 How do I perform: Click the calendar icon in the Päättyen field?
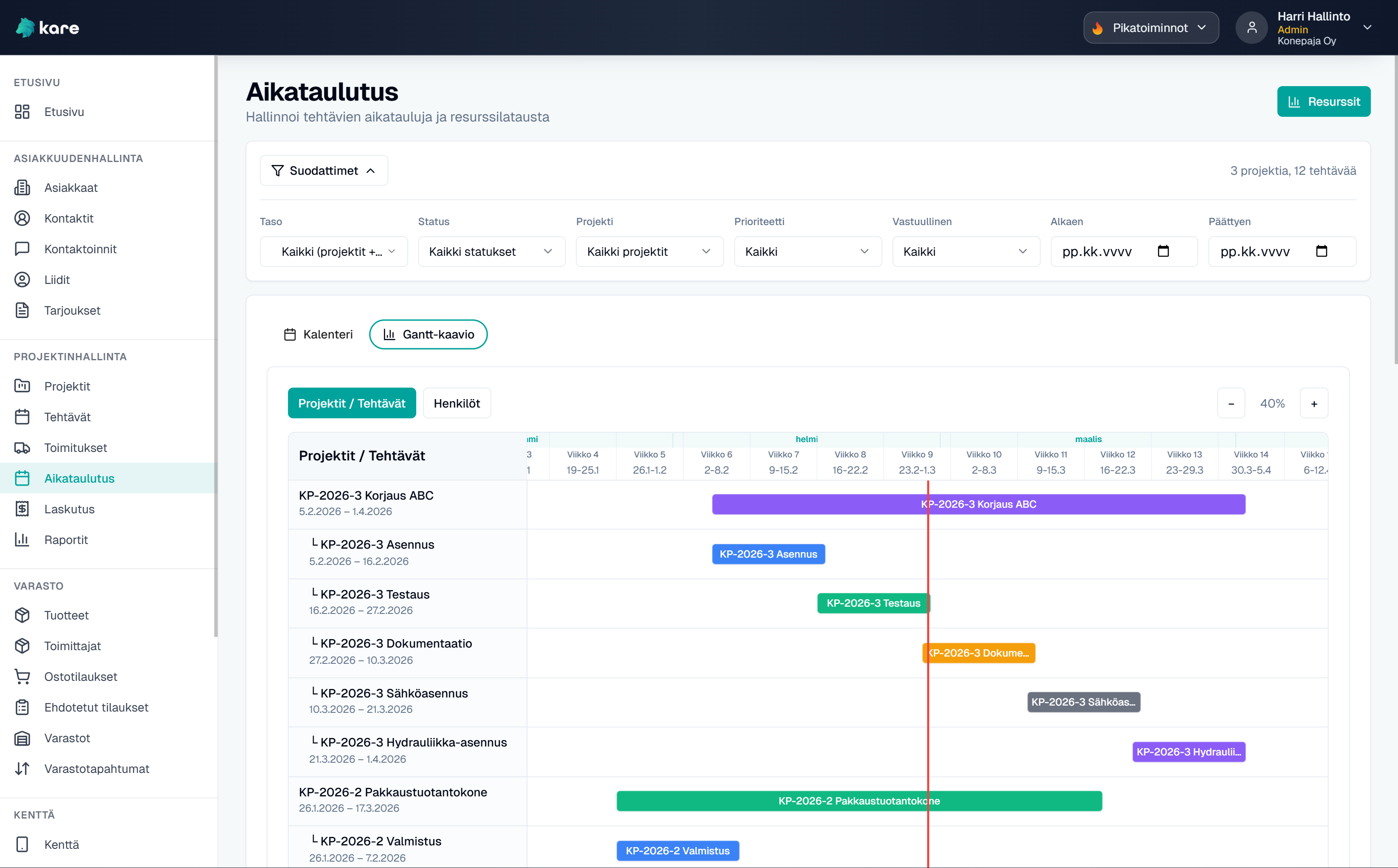point(1321,252)
